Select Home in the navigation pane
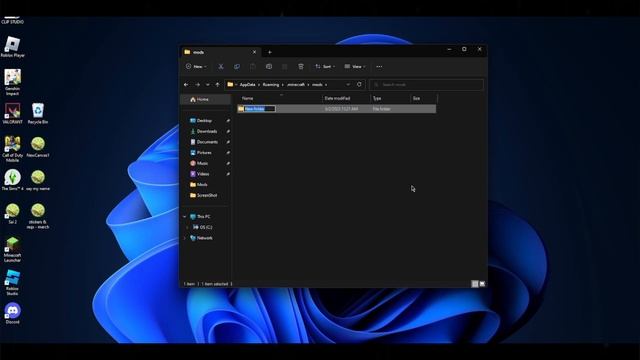 coord(206,99)
